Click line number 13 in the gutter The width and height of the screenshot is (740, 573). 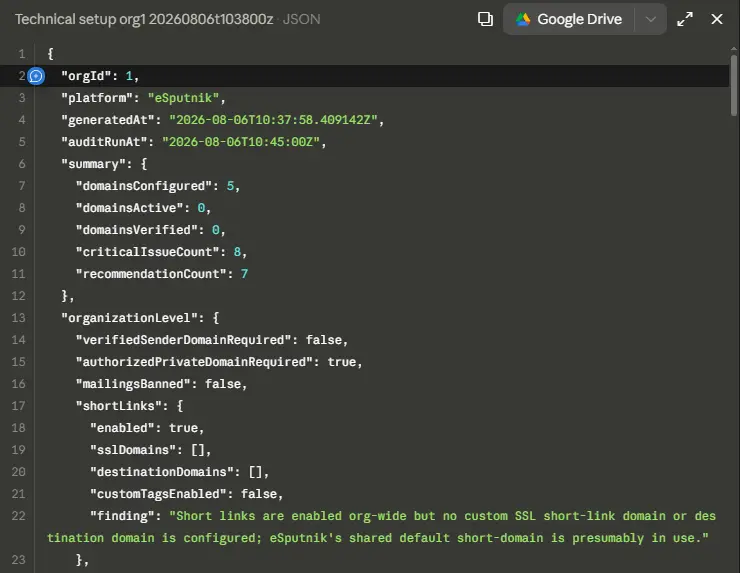pos(18,318)
